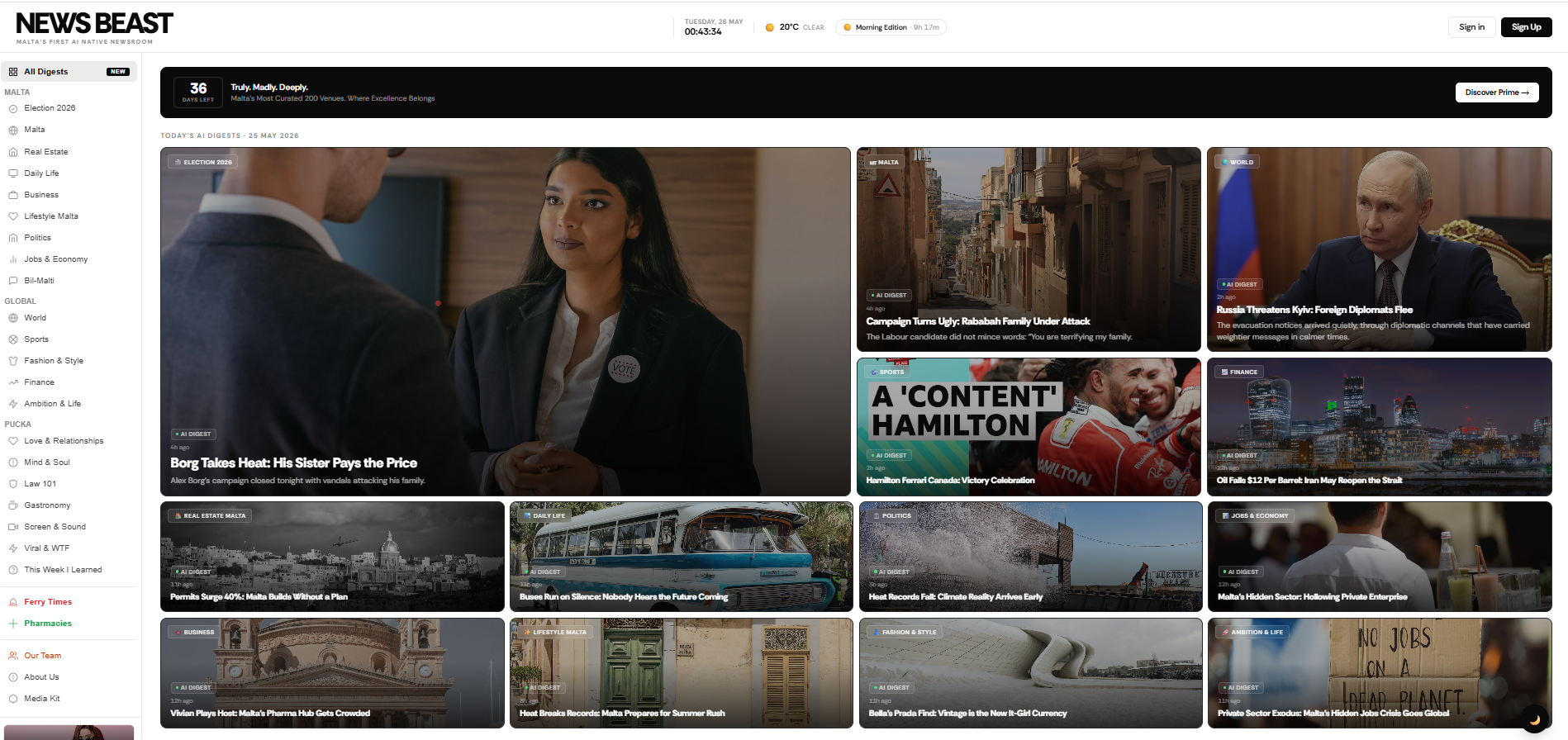Open the Morning Edition pill
Image resolution: width=1568 pixels, height=740 pixels.
tap(891, 27)
